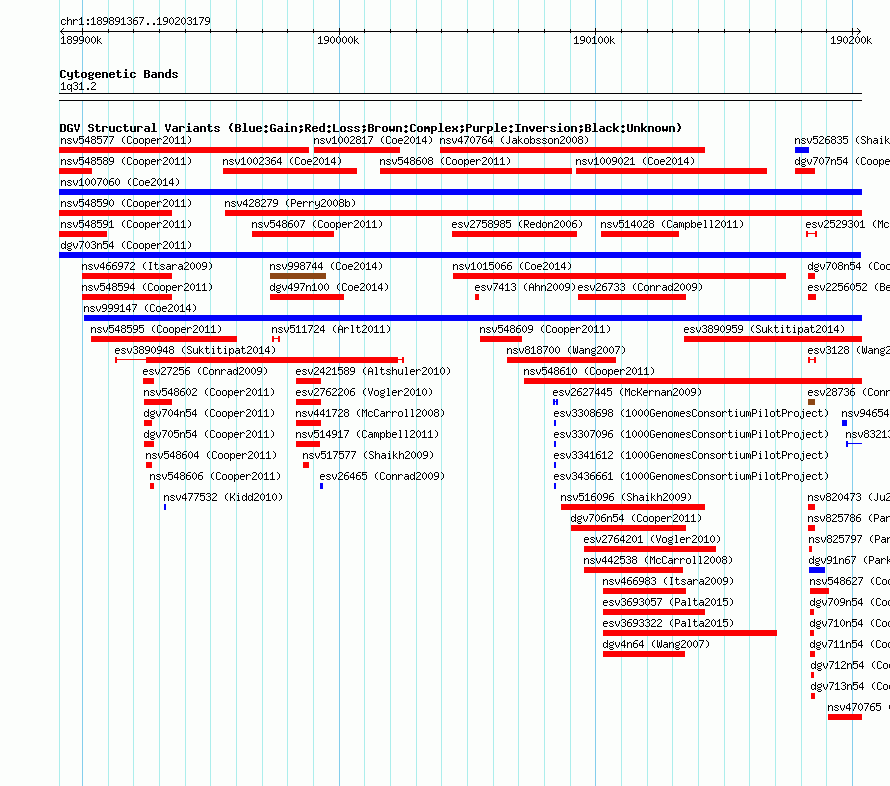Screen dimensions: 890x786
Task: Click nsv514917 (Campbell2011) label
Action: click(x=367, y=434)
